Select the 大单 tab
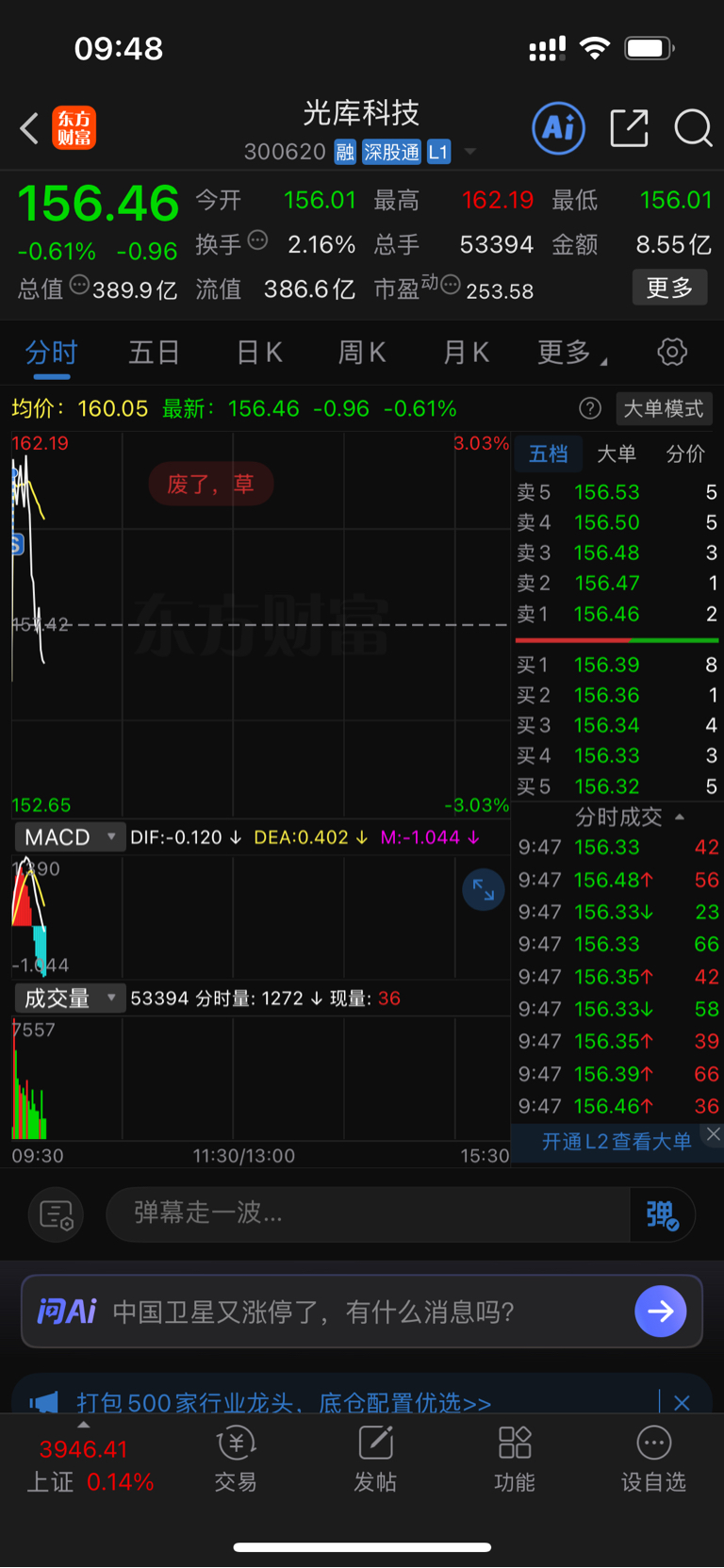This screenshot has width=724, height=1568. tap(617, 454)
